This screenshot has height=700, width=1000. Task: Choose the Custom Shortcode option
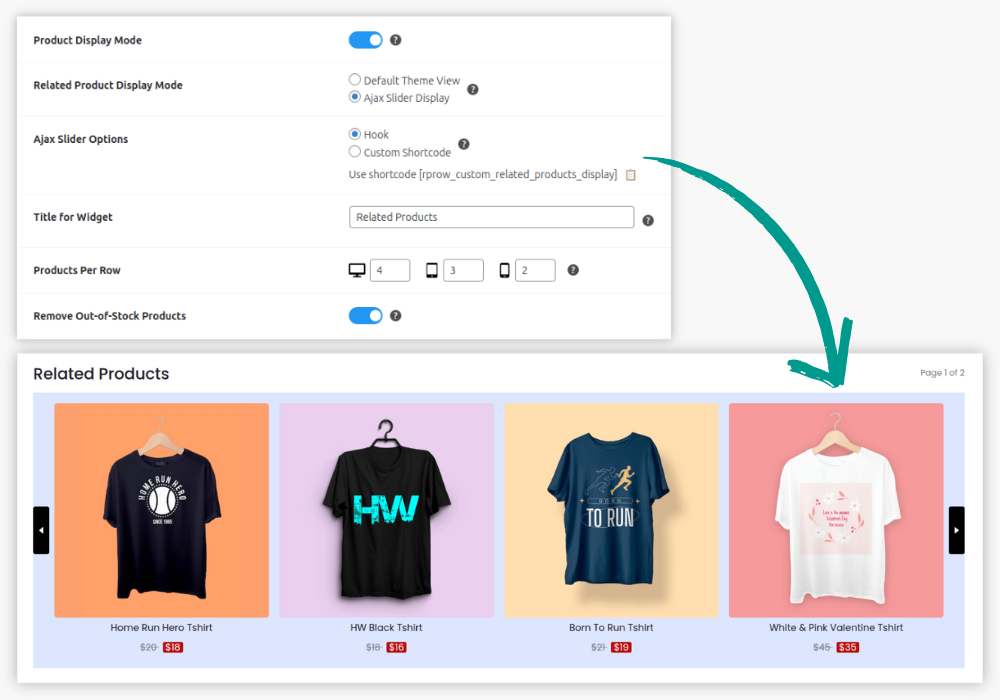(355, 152)
